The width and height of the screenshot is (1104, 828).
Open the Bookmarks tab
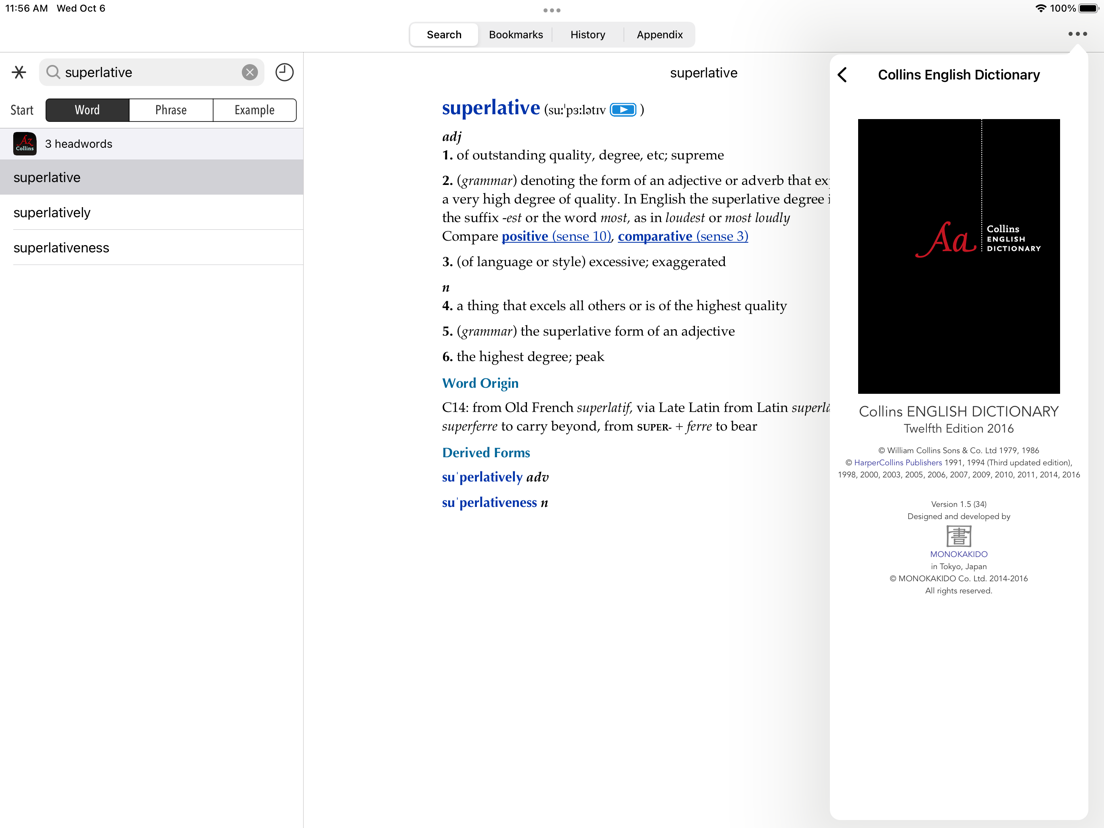point(516,34)
